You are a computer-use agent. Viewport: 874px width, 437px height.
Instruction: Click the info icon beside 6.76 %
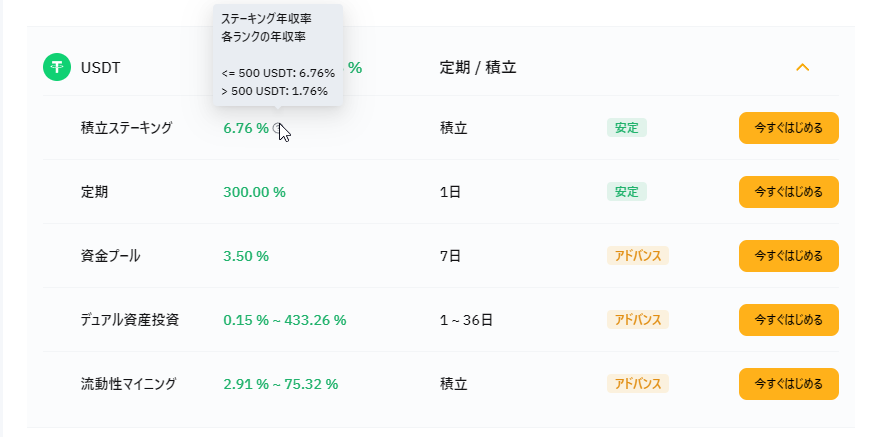(x=278, y=128)
